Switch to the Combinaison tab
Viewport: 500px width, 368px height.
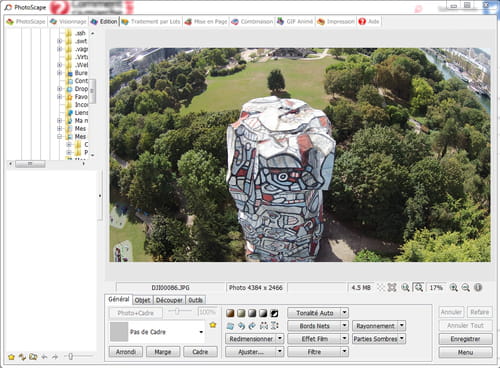coord(252,22)
